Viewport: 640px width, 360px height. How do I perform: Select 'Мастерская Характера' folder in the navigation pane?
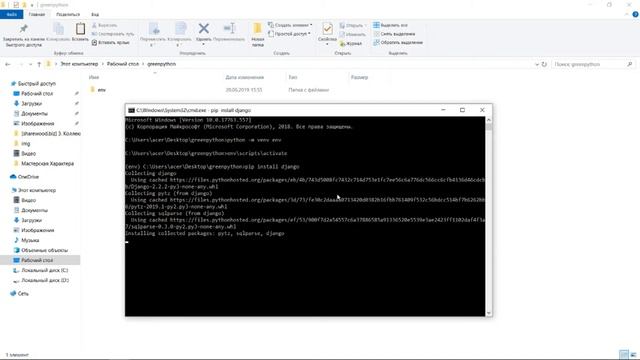47,163
